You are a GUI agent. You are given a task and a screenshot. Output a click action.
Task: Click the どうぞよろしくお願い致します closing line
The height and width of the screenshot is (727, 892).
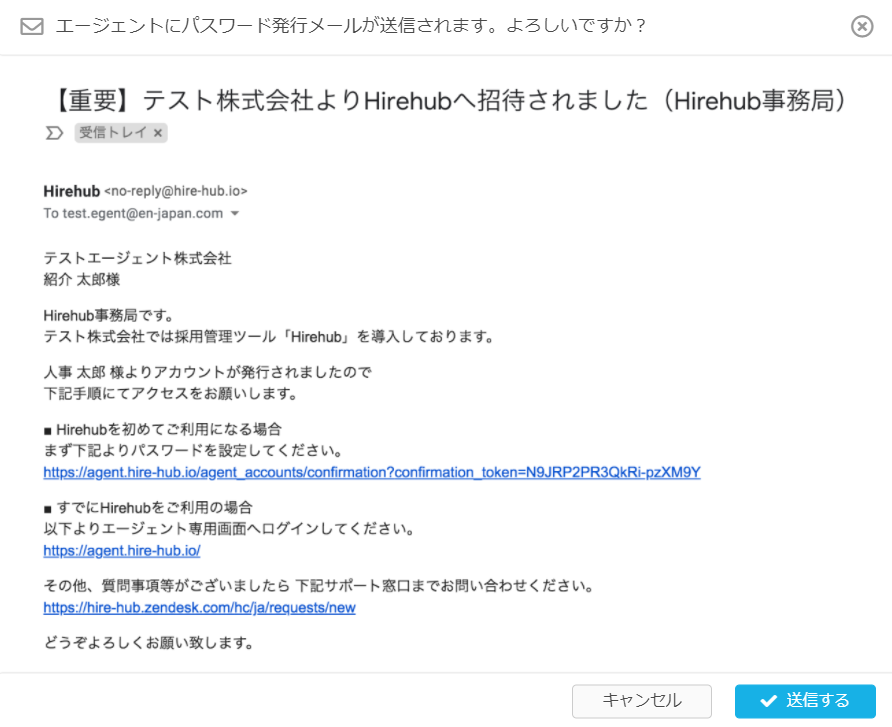[x=148, y=643]
